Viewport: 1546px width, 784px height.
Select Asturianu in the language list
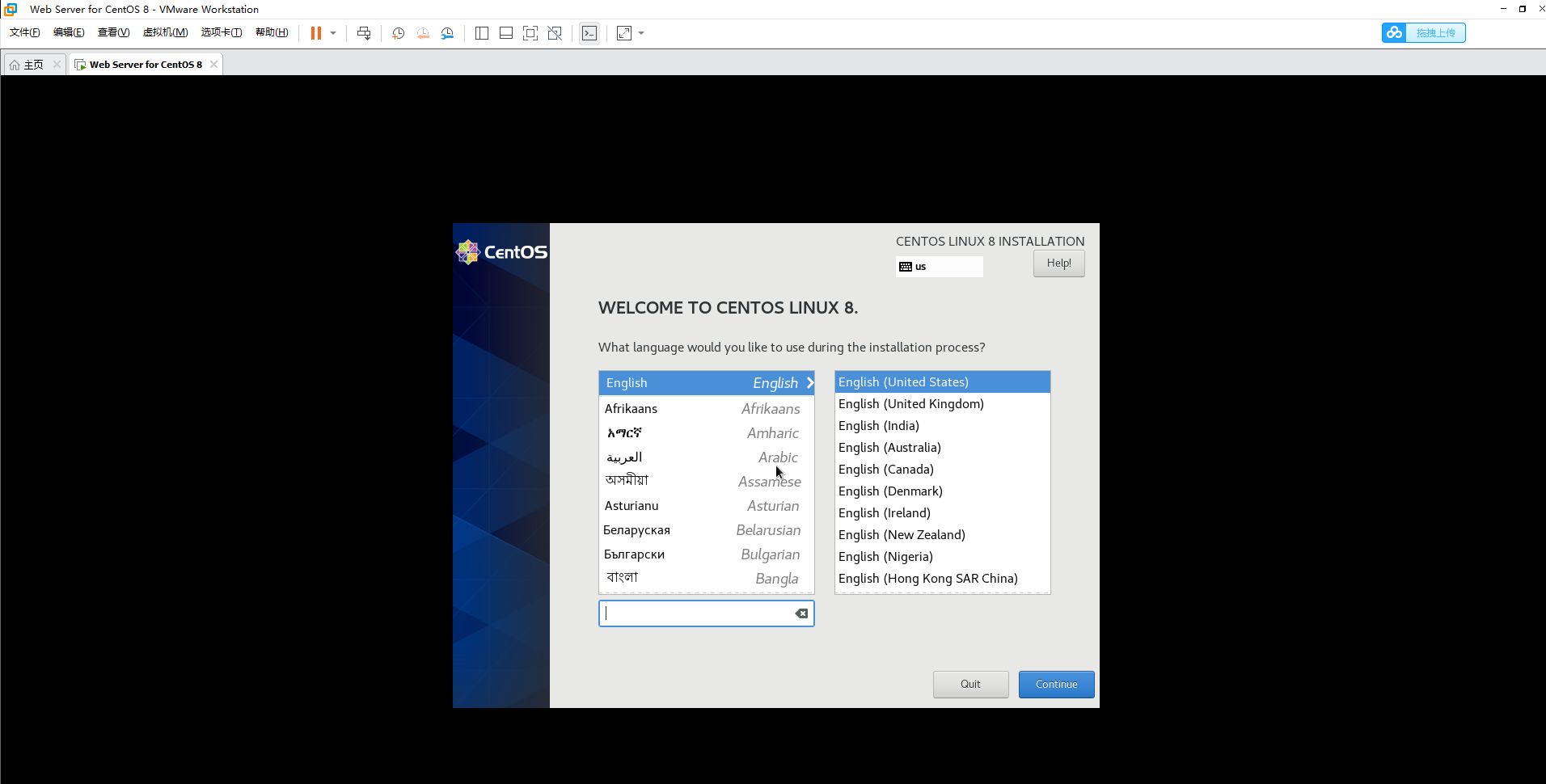707,506
